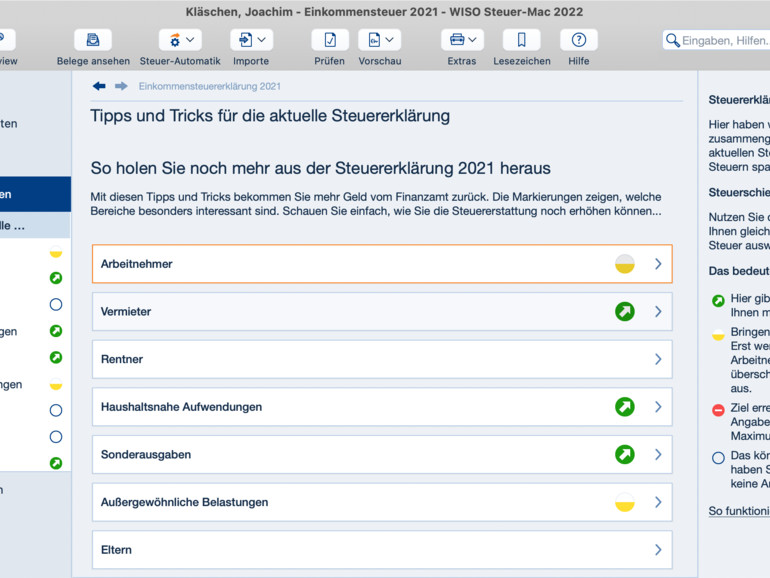The width and height of the screenshot is (770, 578).
Task: Open Hilfe question mark icon
Action: [x=579, y=40]
